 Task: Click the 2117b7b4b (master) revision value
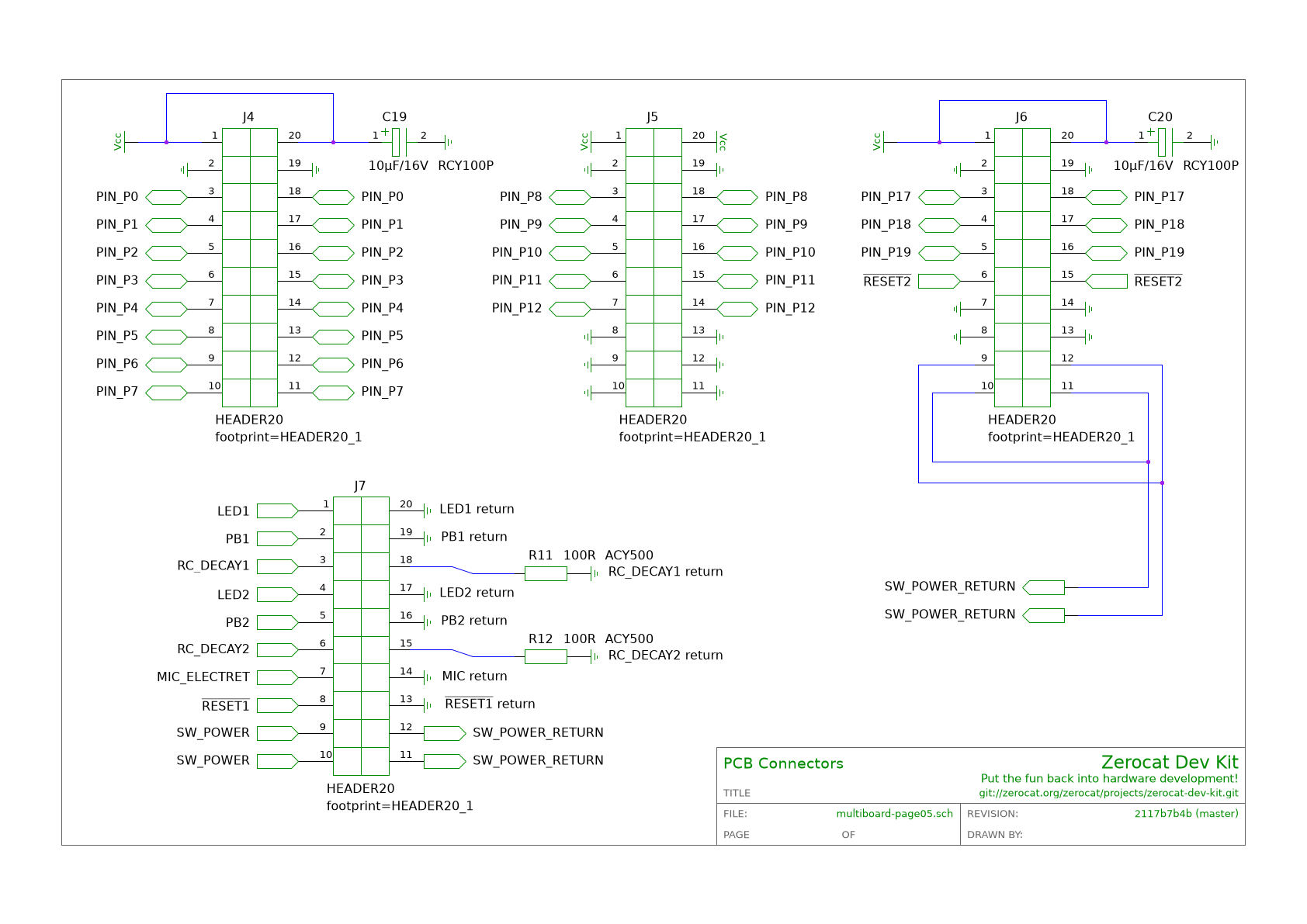tap(1187, 814)
